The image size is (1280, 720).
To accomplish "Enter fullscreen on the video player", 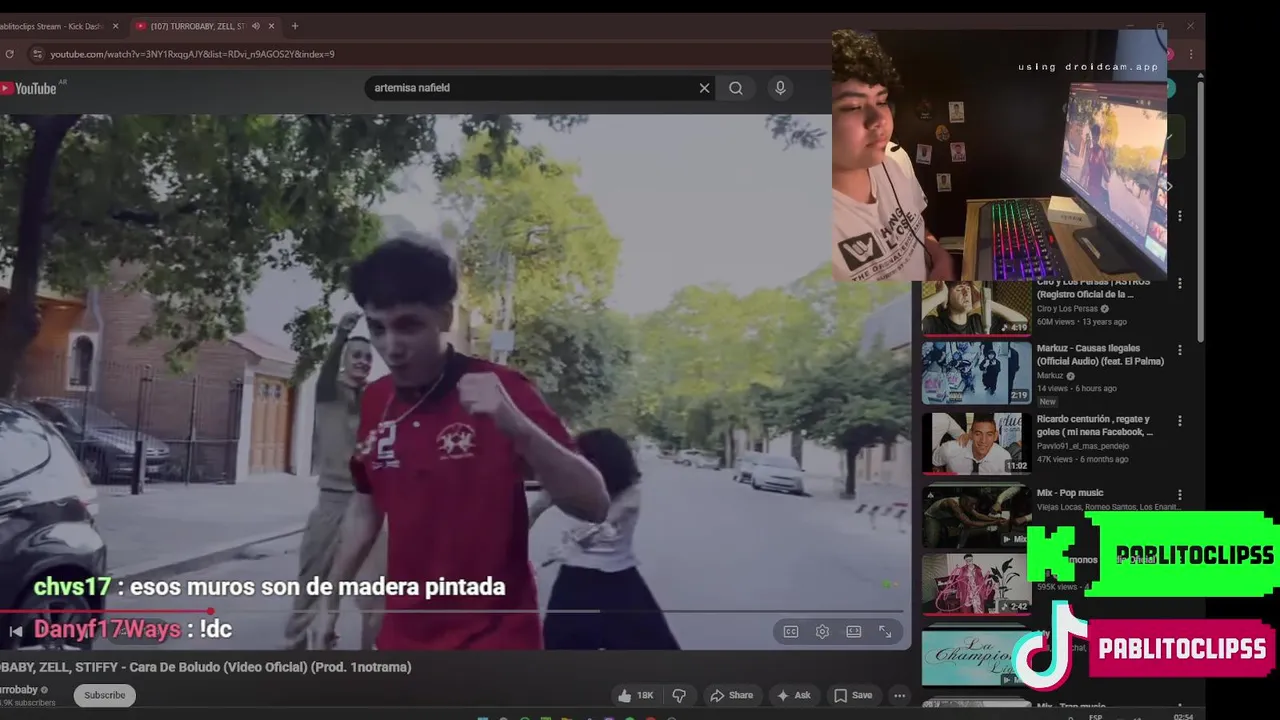I will [885, 632].
